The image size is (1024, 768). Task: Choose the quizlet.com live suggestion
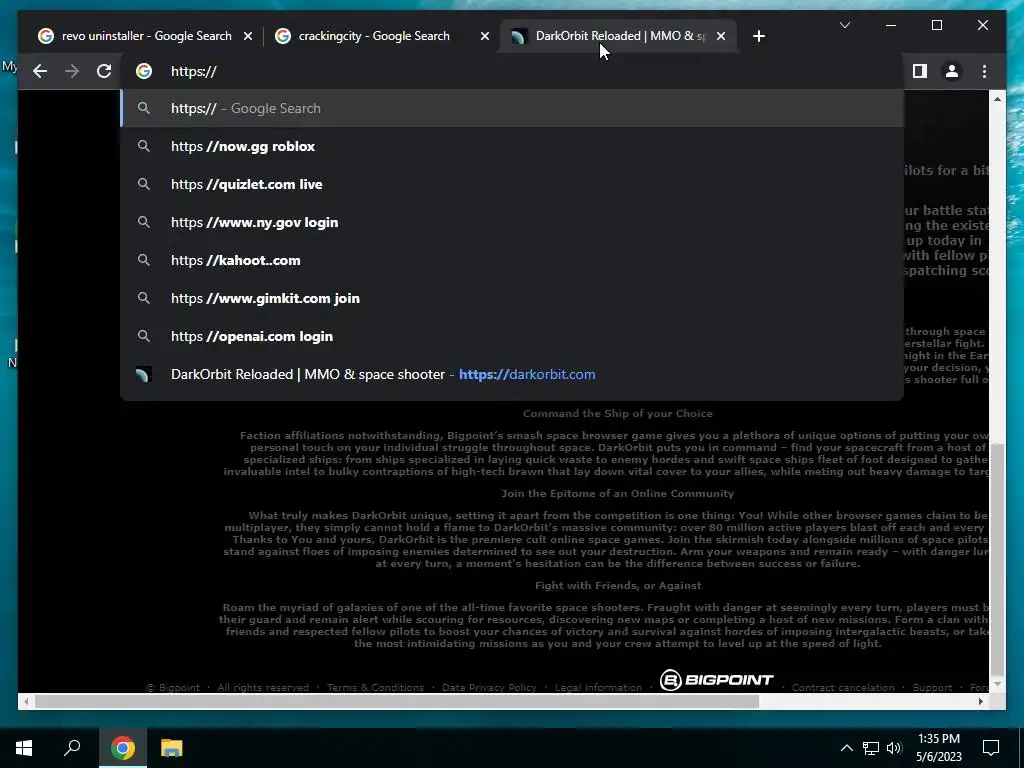[513, 184]
